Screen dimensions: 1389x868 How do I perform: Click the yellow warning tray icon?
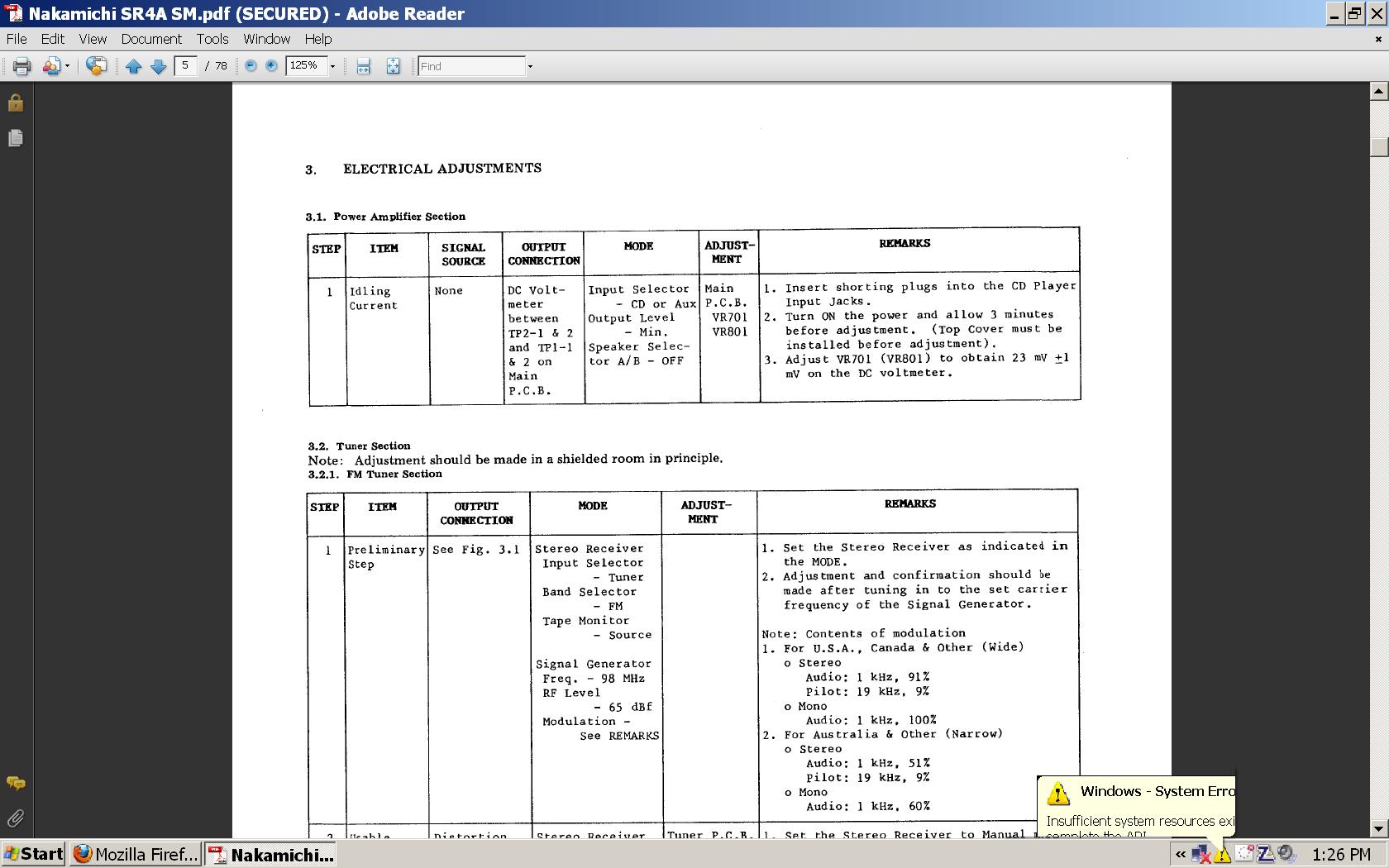click(1222, 855)
